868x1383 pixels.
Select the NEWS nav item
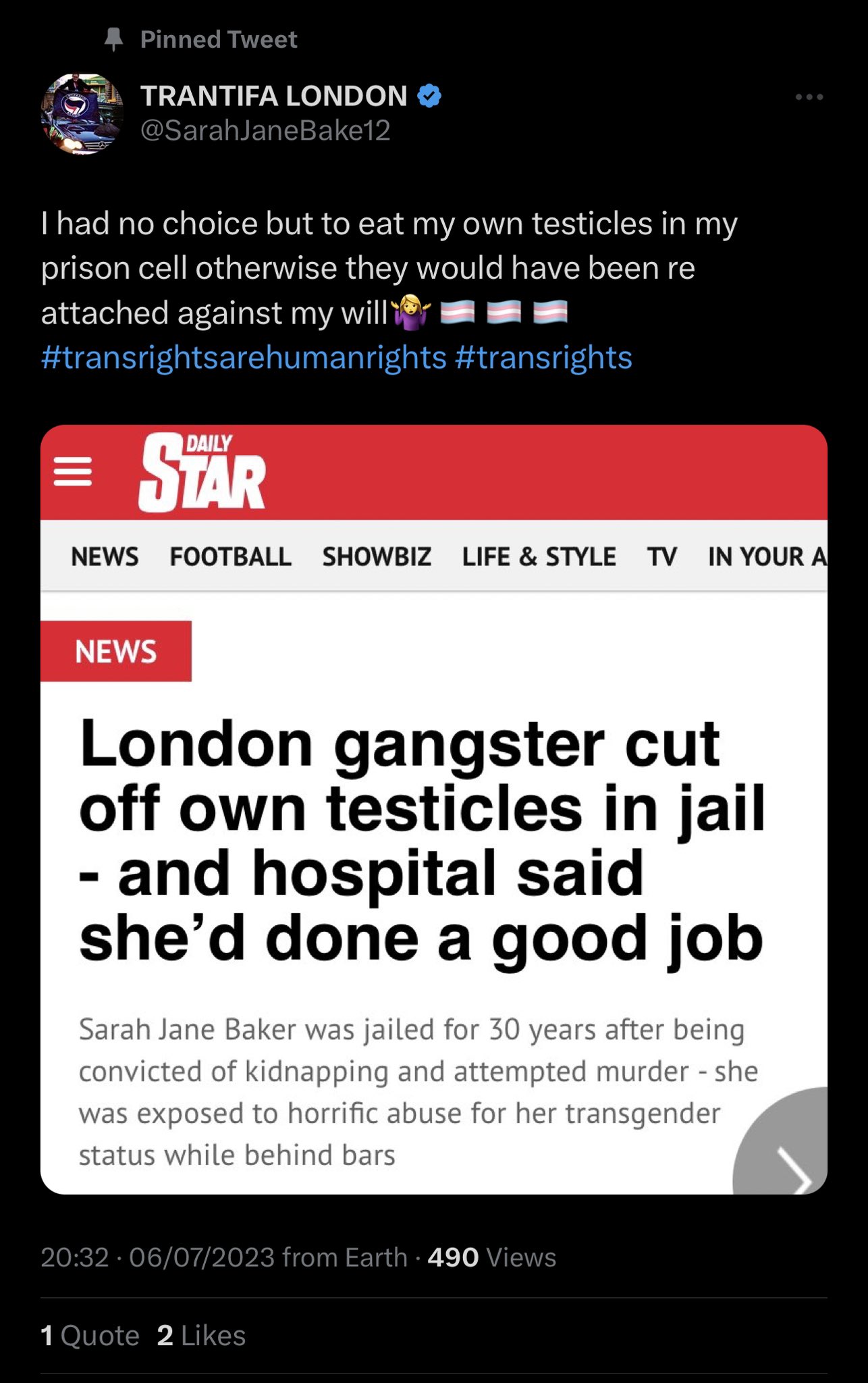point(105,556)
